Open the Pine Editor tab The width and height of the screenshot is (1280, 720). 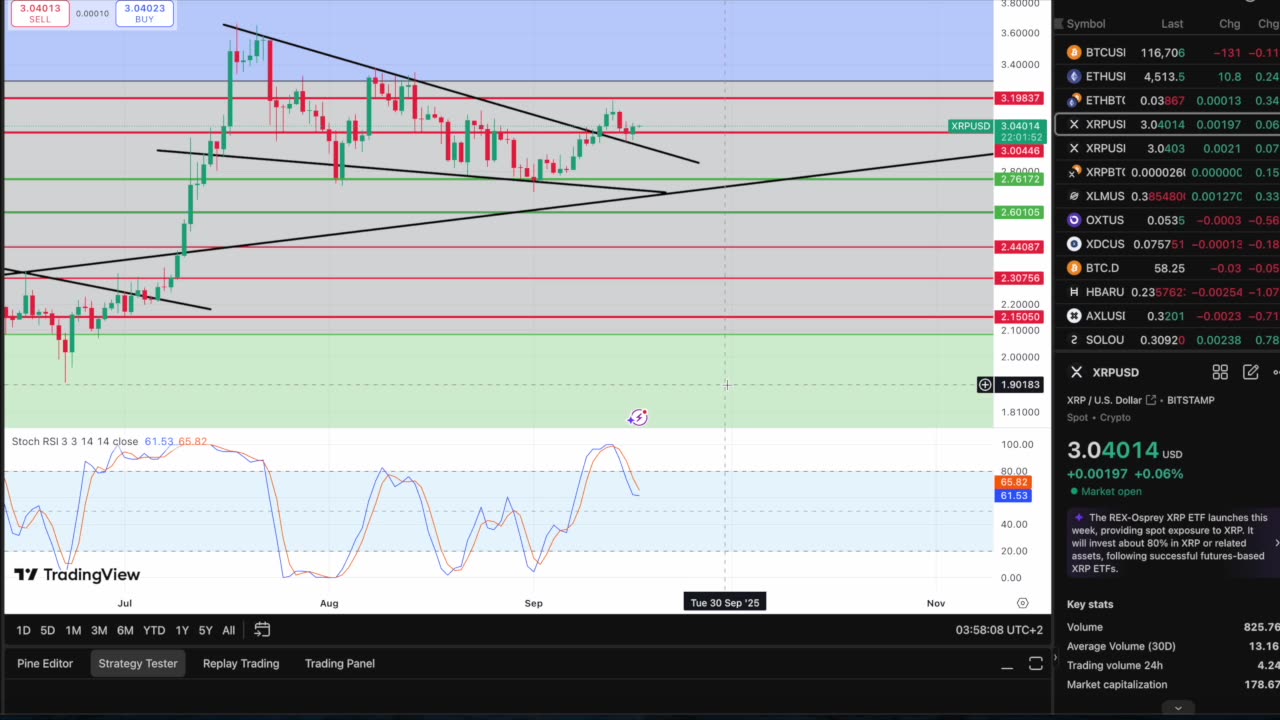[45, 664]
